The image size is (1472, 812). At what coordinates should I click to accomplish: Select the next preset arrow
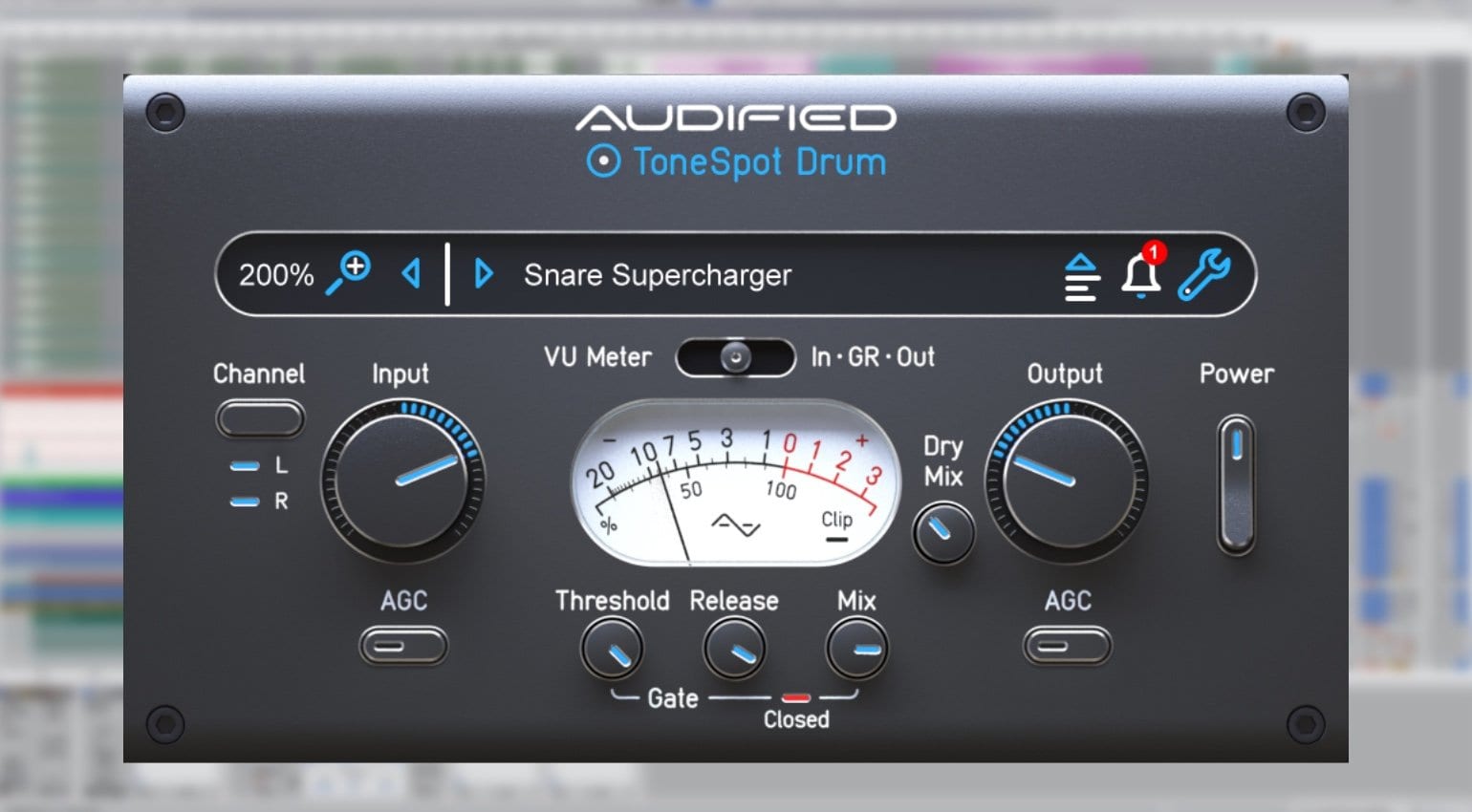(x=483, y=274)
